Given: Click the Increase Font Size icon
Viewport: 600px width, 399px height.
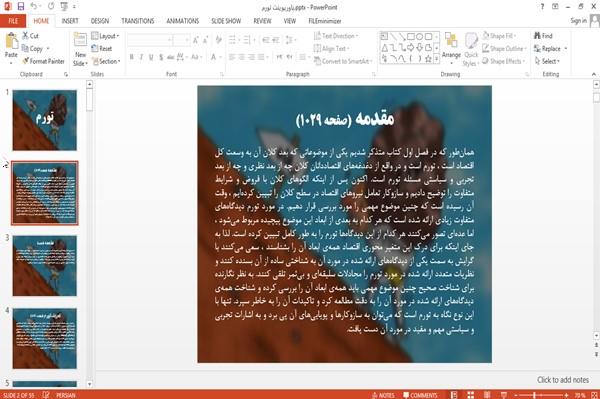Looking at the screenshot, I should [196, 40].
